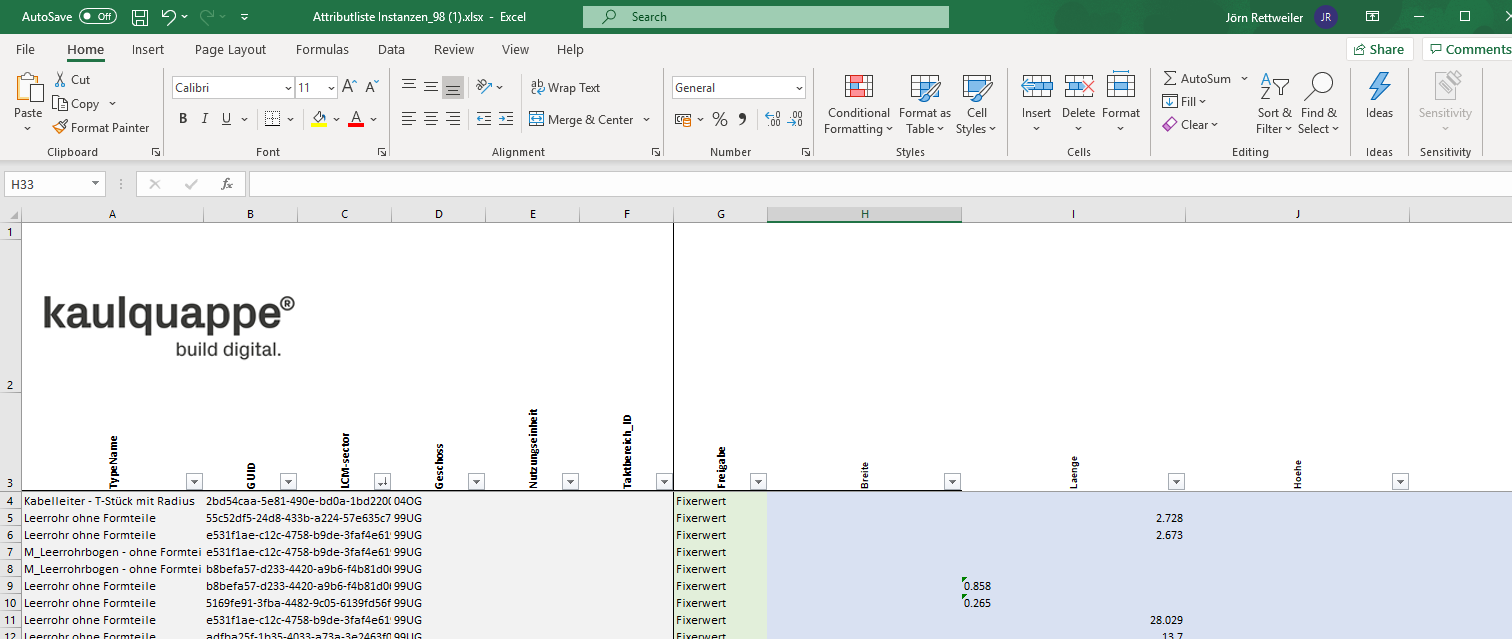Open the font name Calibri dropdown
The height and width of the screenshot is (639, 1512).
click(x=288, y=88)
